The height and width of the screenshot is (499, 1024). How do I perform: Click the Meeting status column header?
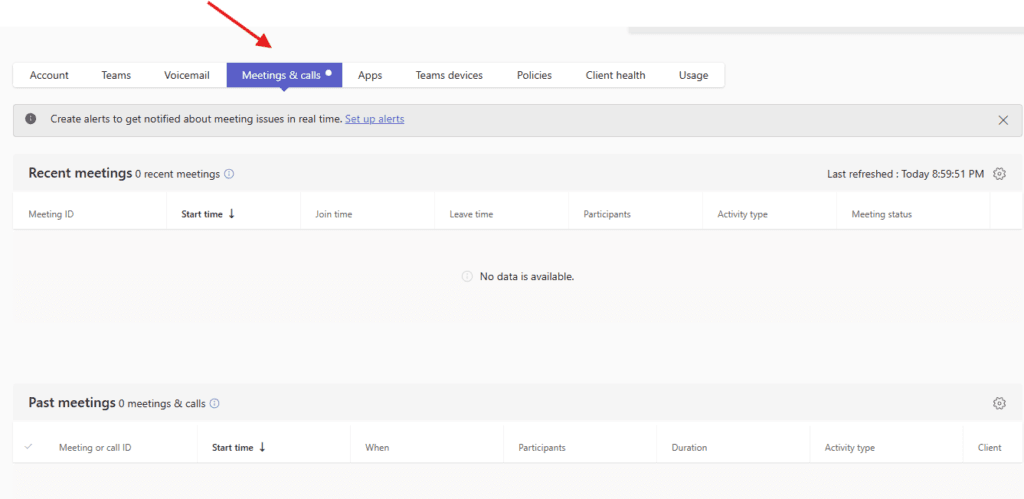tap(881, 214)
